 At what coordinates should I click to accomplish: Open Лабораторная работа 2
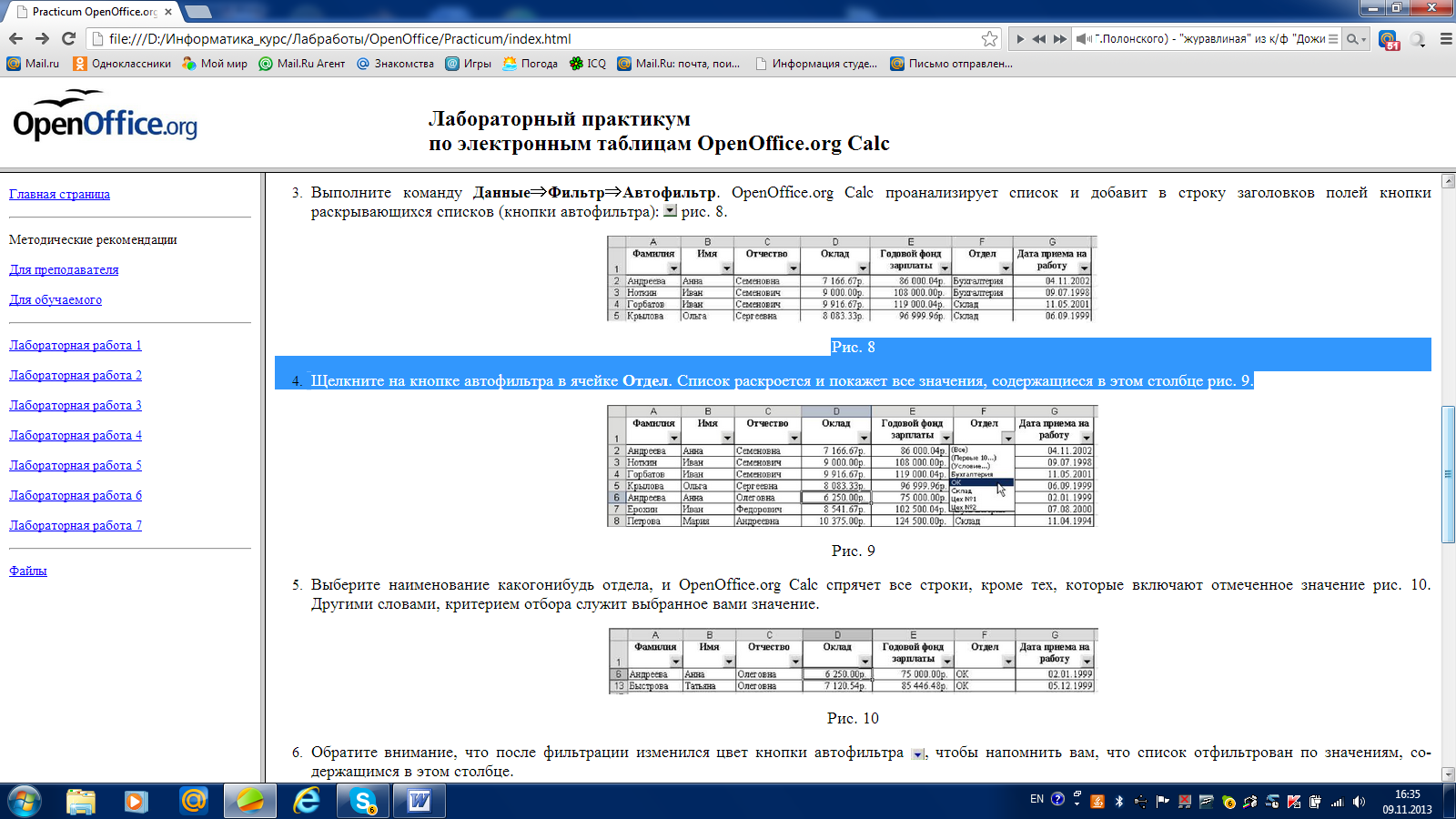[76, 375]
